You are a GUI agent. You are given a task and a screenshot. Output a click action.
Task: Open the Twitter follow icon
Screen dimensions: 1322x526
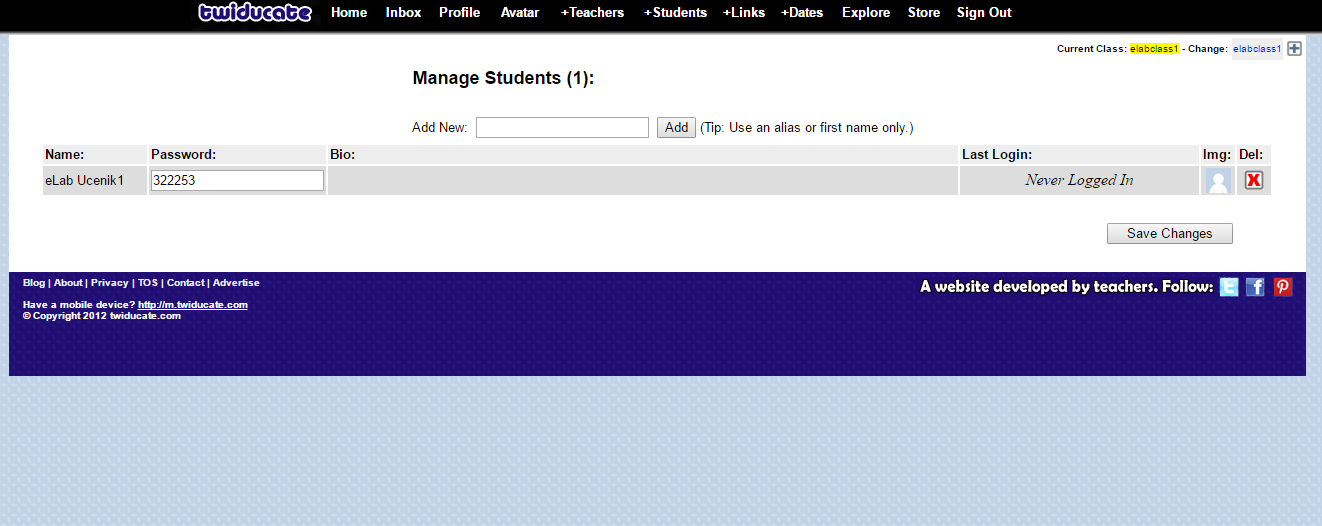click(x=1229, y=287)
